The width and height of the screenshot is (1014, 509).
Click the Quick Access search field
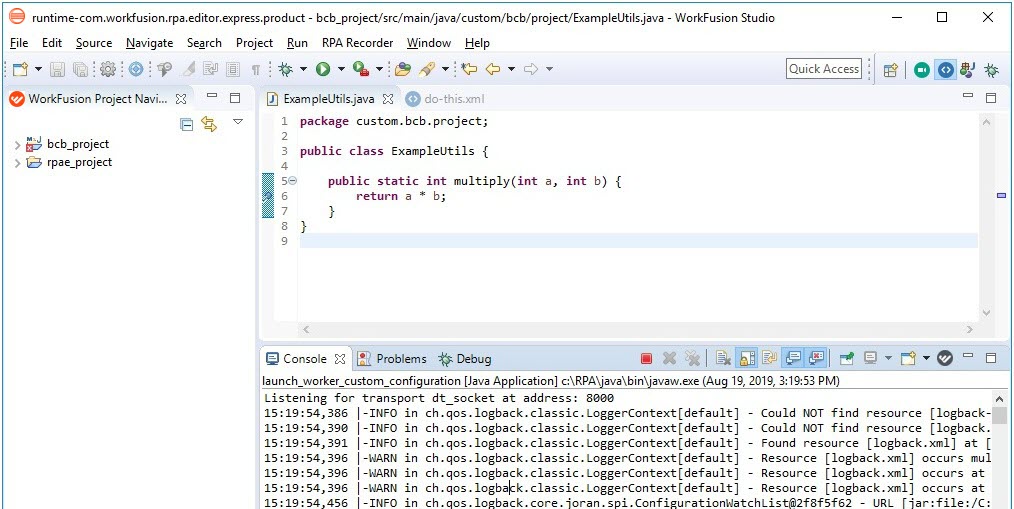pos(824,69)
